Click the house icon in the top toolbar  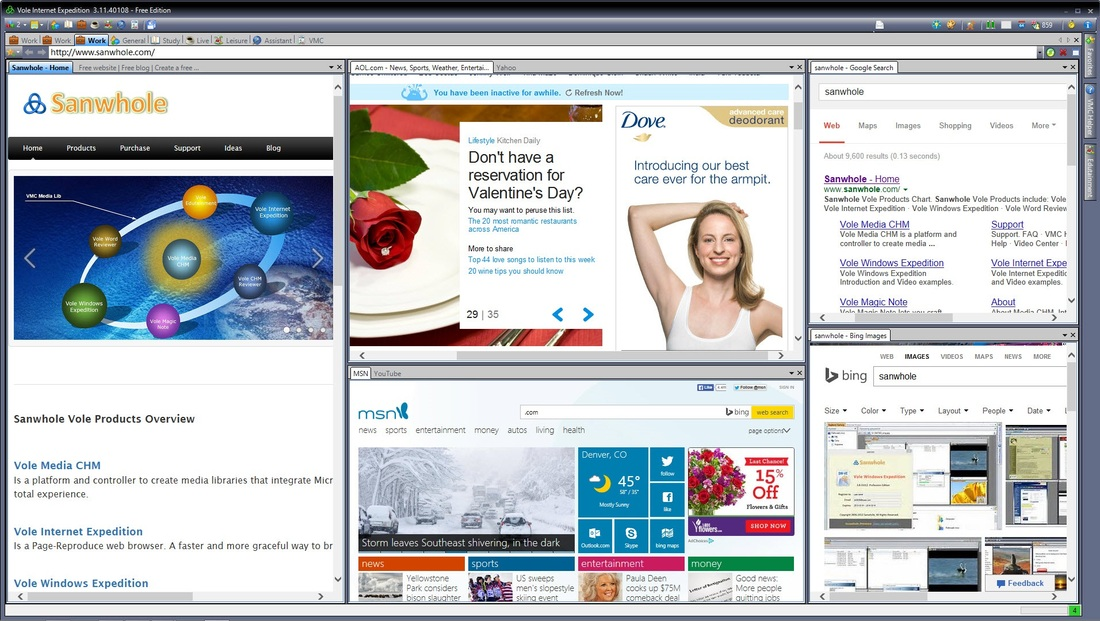pyautogui.click(x=54, y=25)
